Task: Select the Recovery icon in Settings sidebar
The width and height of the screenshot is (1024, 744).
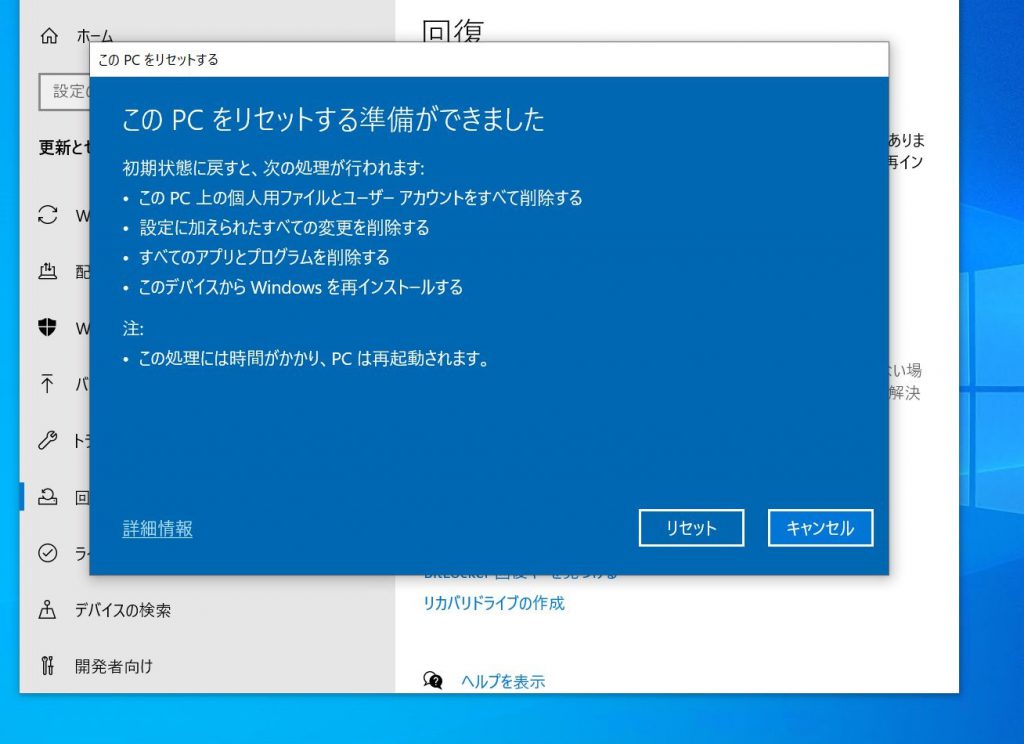Action: 48,497
